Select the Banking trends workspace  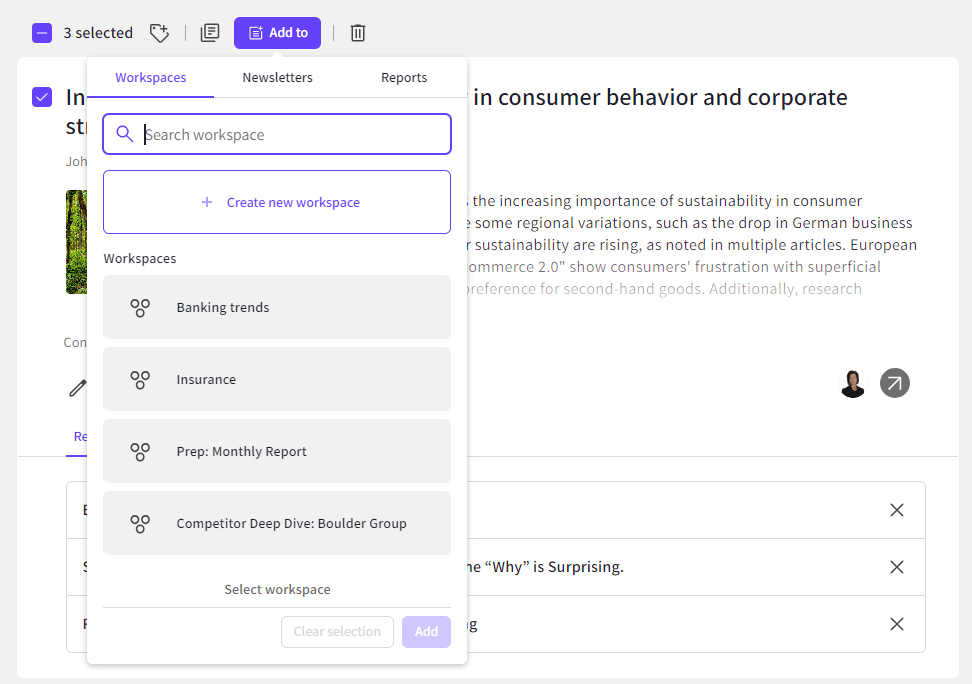click(x=277, y=307)
